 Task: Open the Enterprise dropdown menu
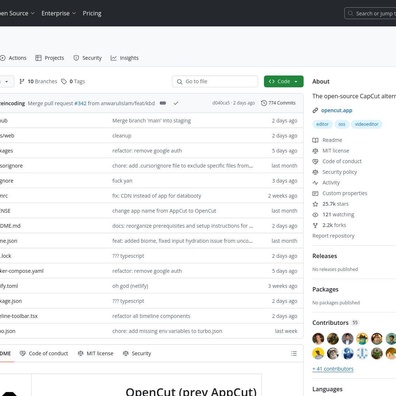click(x=58, y=13)
